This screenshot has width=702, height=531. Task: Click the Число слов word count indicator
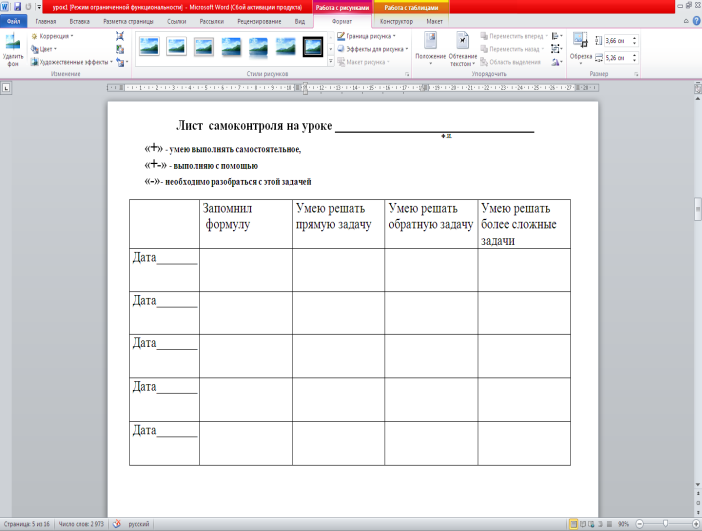tap(79, 524)
